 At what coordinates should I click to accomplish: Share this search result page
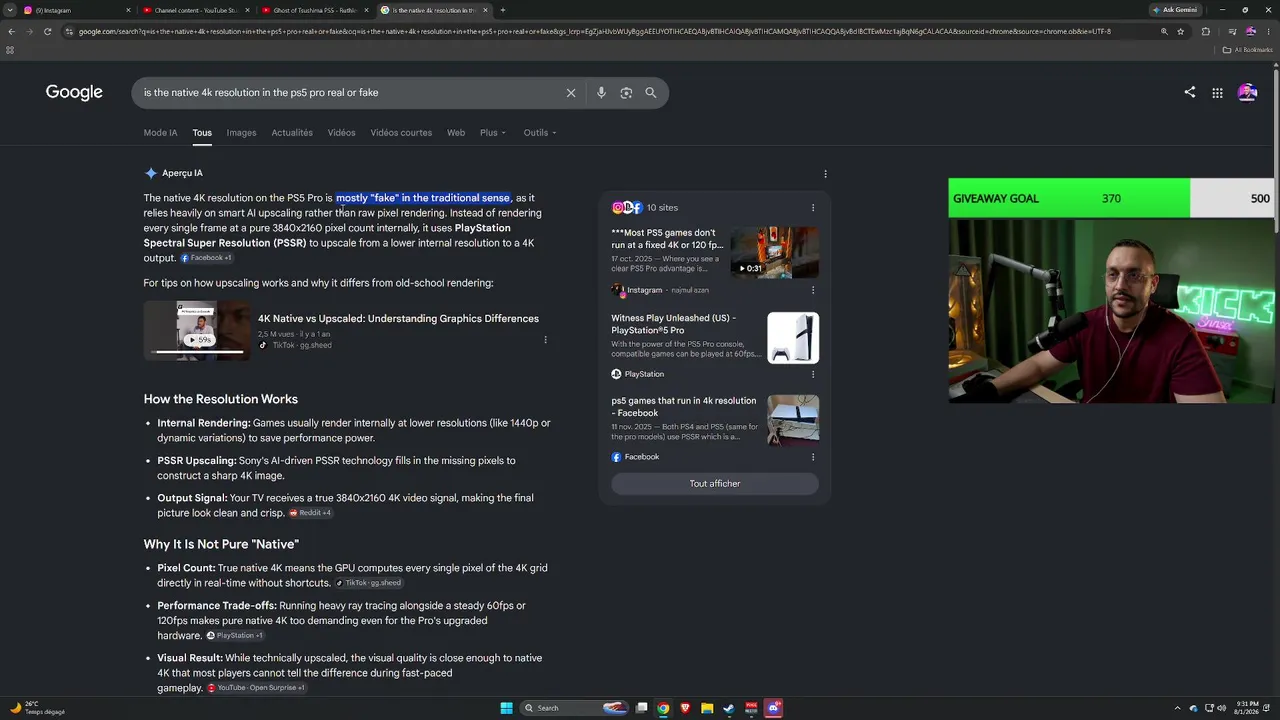[x=1190, y=92]
